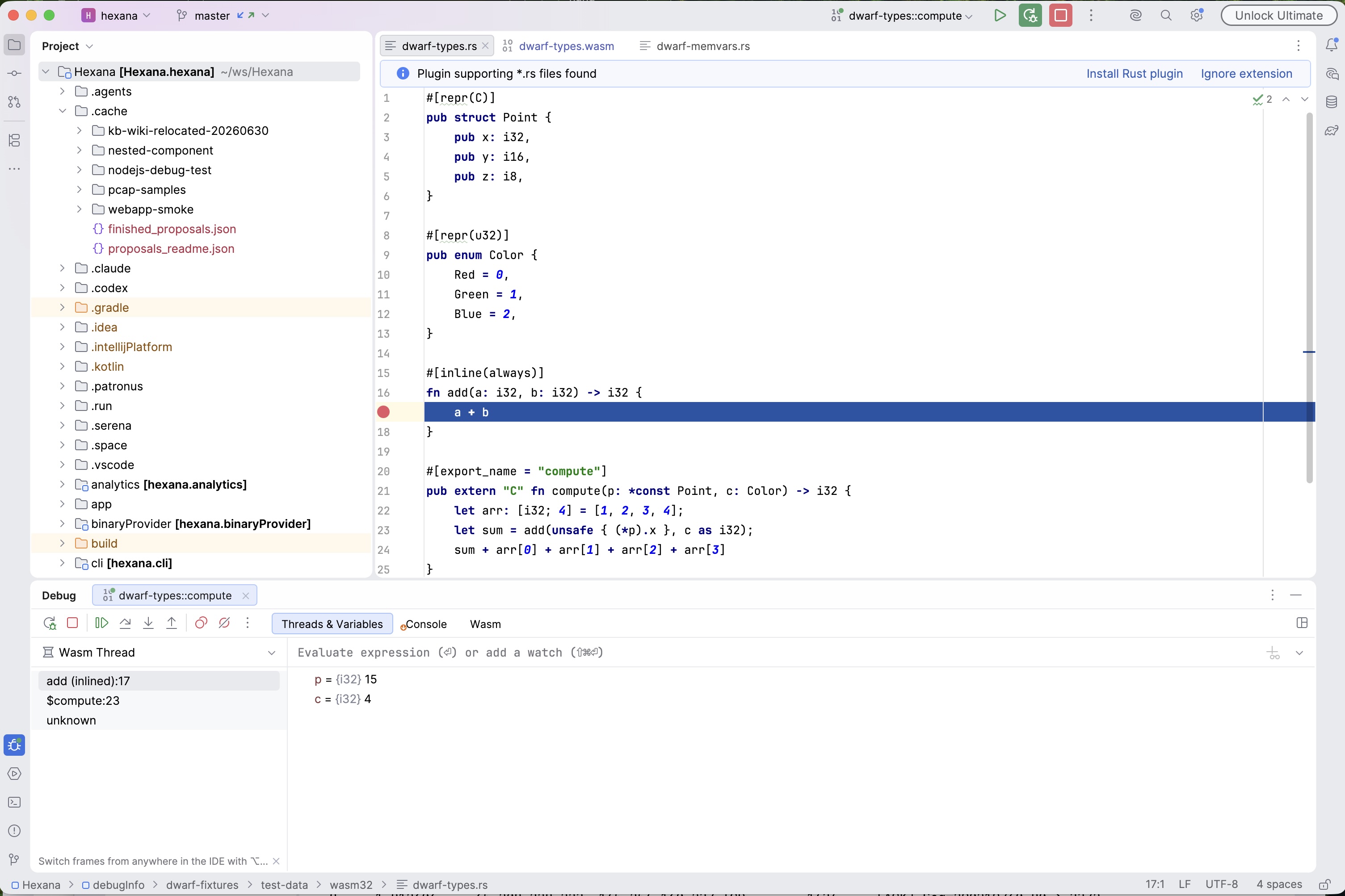This screenshot has width=1345, height=896.
Task: Open dwarf-types::compute run configuration dropdown
Action: coord(902,16)
